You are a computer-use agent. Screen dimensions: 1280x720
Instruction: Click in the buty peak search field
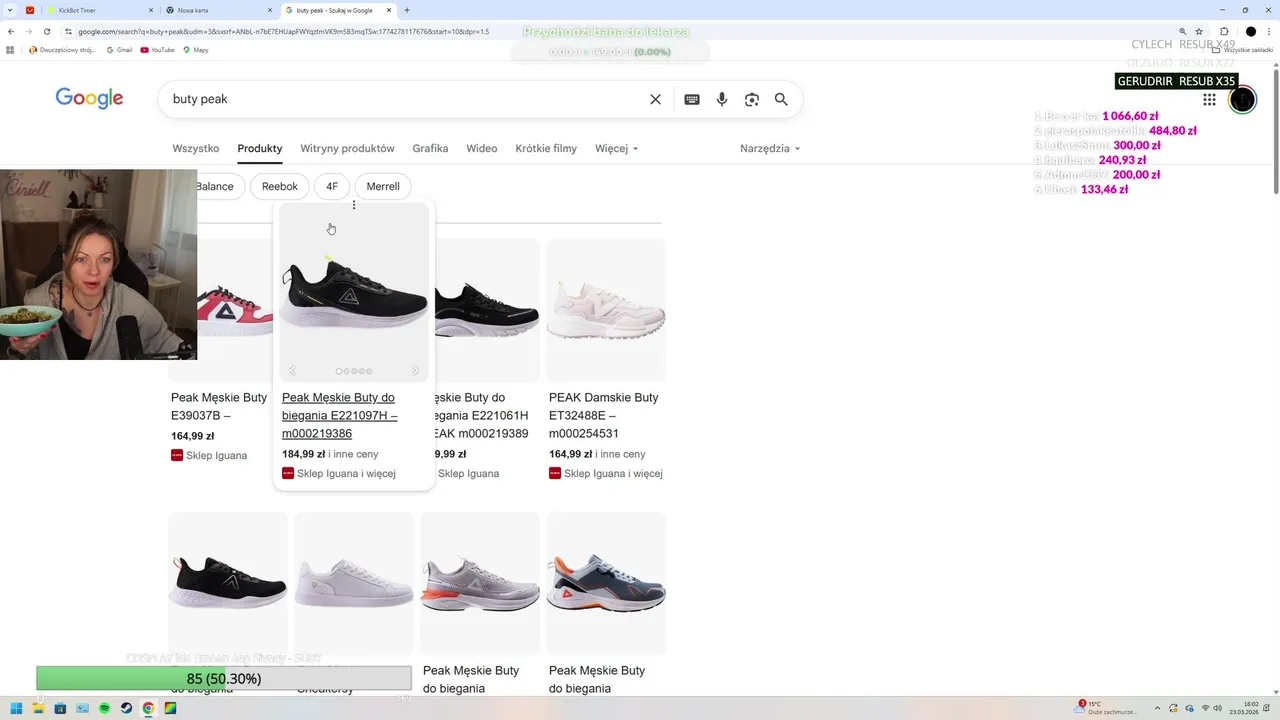405,99
